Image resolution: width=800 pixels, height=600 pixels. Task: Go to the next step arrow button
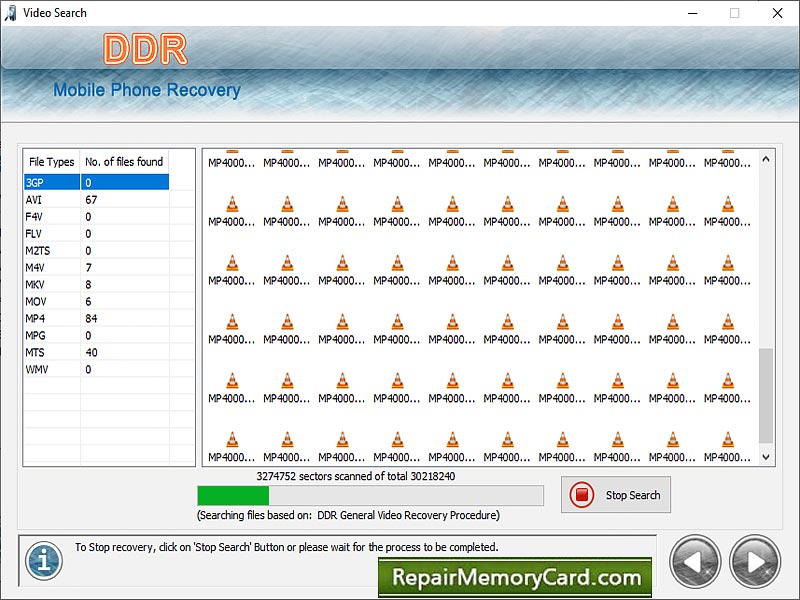pyautogui.click(x=755, y=562)
